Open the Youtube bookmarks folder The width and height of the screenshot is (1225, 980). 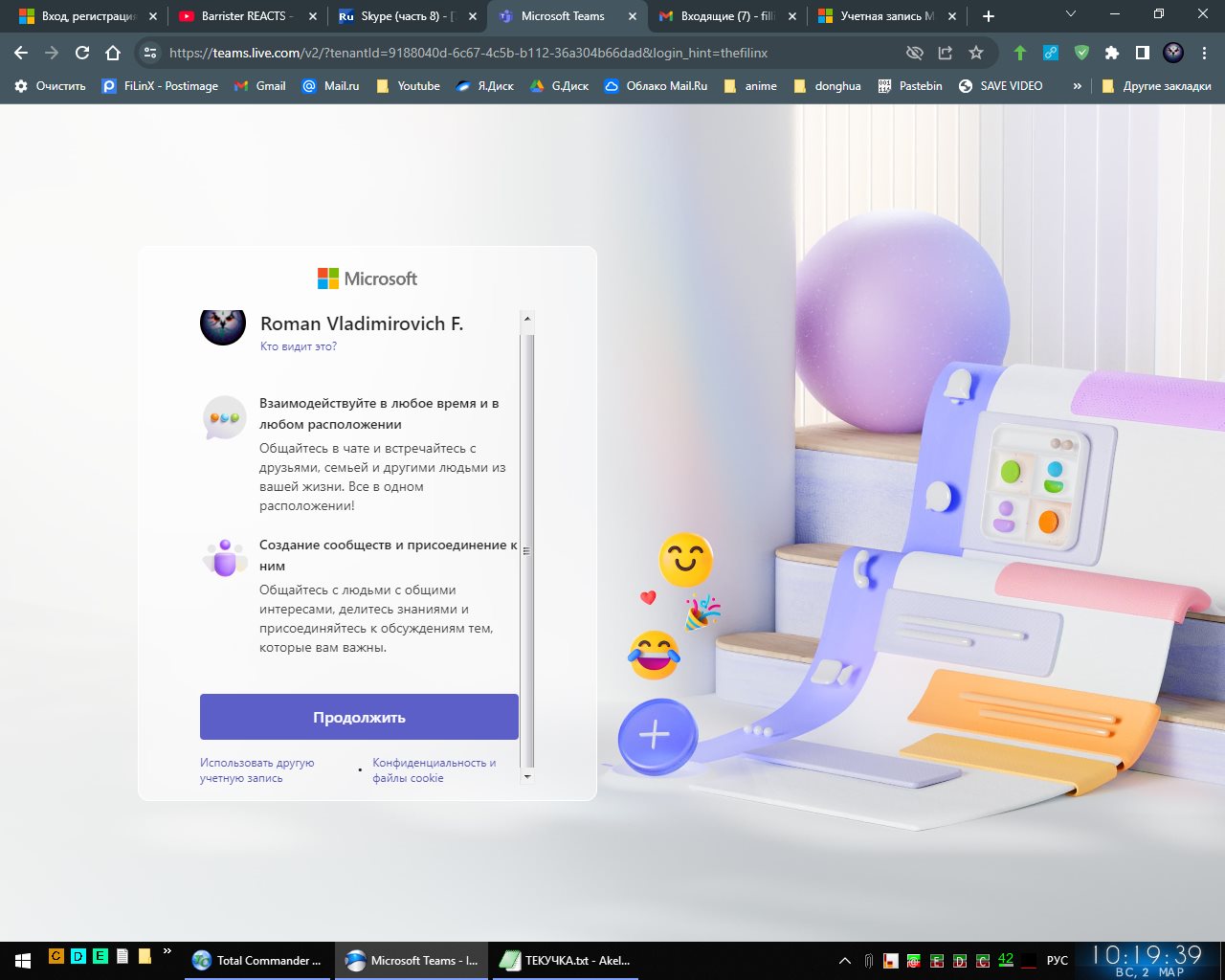point(408,86)
